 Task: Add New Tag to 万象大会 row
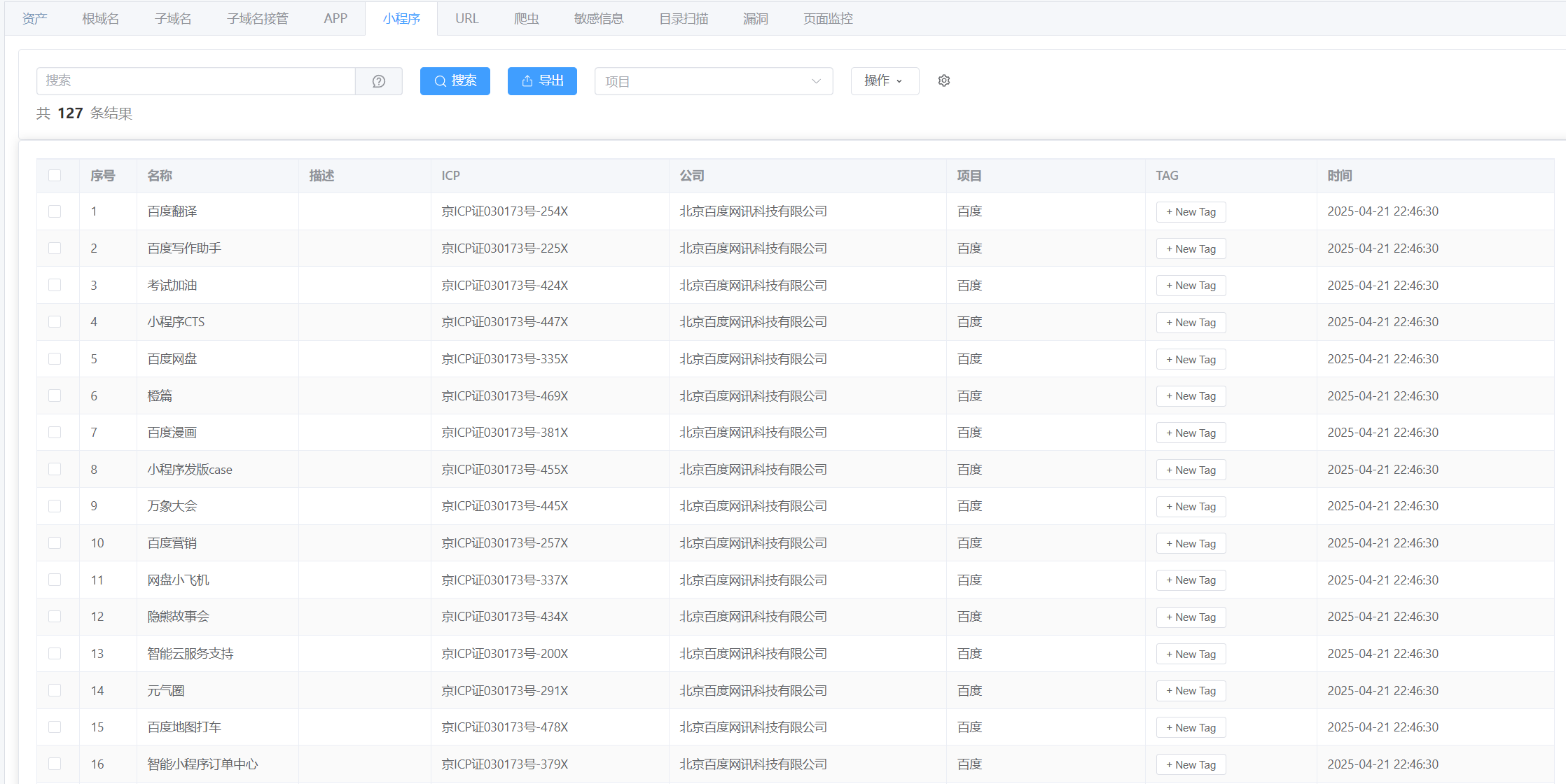tap(1191, 507)
